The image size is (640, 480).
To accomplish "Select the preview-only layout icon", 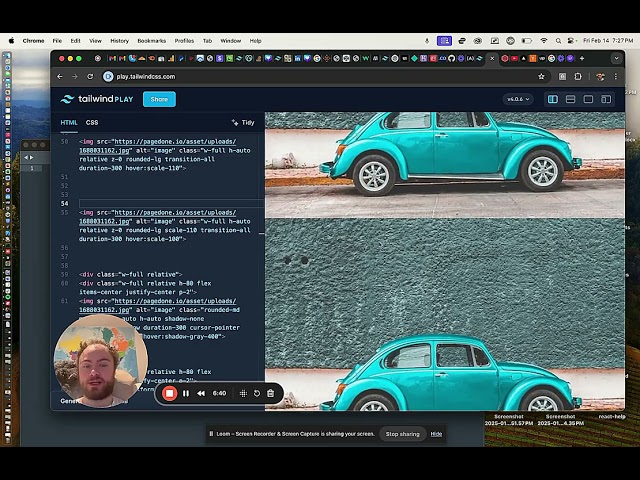I will pos(588,99).
